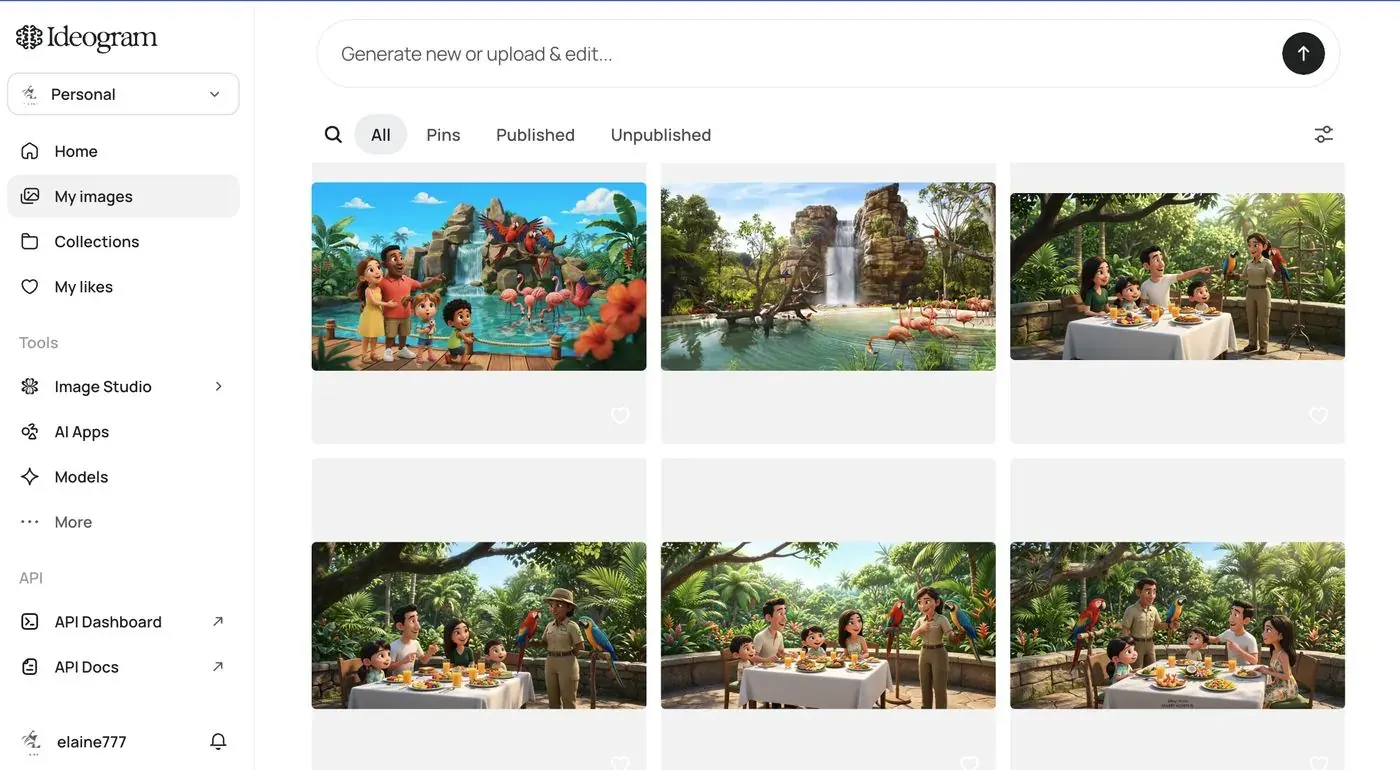Open image with keeper holding macaw left
Image resolution: width=1400 pixels, height=770 pixels.
click(x=1177, y=625)
